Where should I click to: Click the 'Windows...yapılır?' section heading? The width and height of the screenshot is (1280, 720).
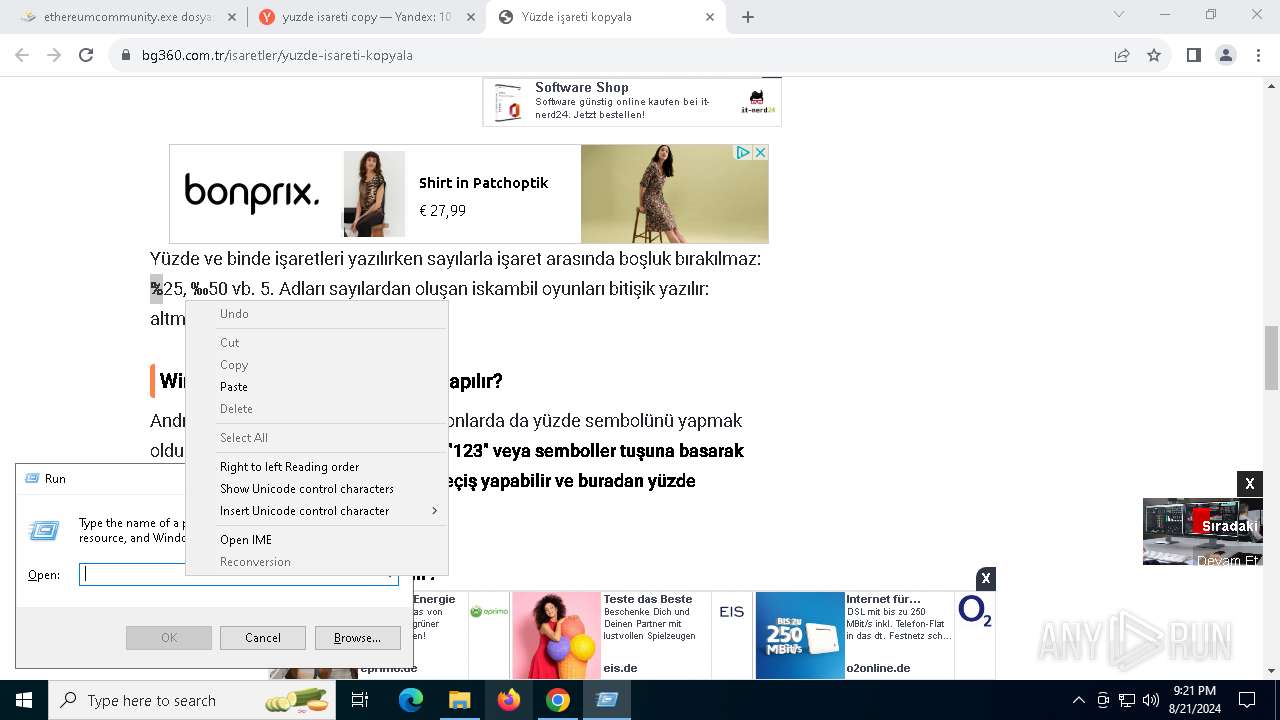click(331, 381)
